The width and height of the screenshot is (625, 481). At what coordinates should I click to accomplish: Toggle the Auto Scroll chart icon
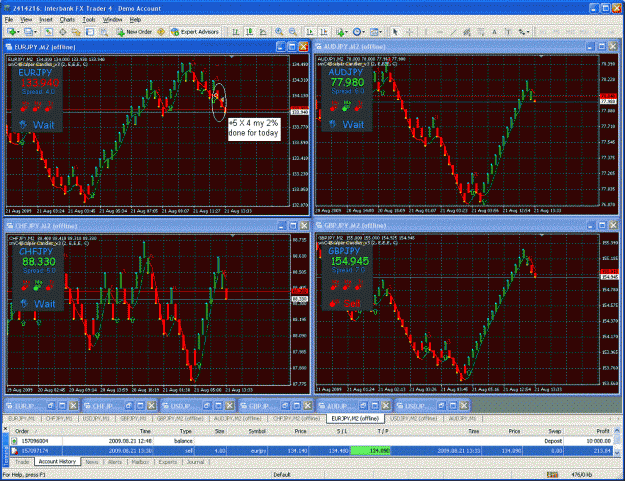point(310,32)
